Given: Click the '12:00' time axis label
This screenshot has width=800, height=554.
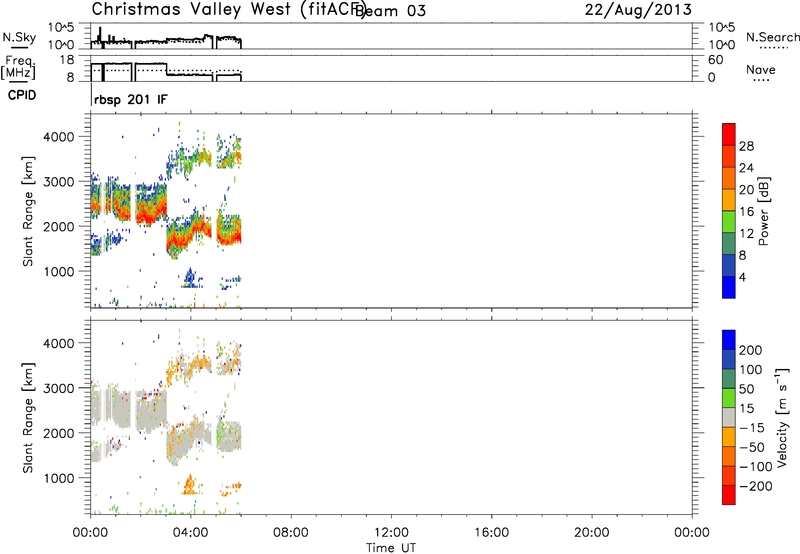Looking at the screenshot, I should pyautogui.click(x=391, y=533).
